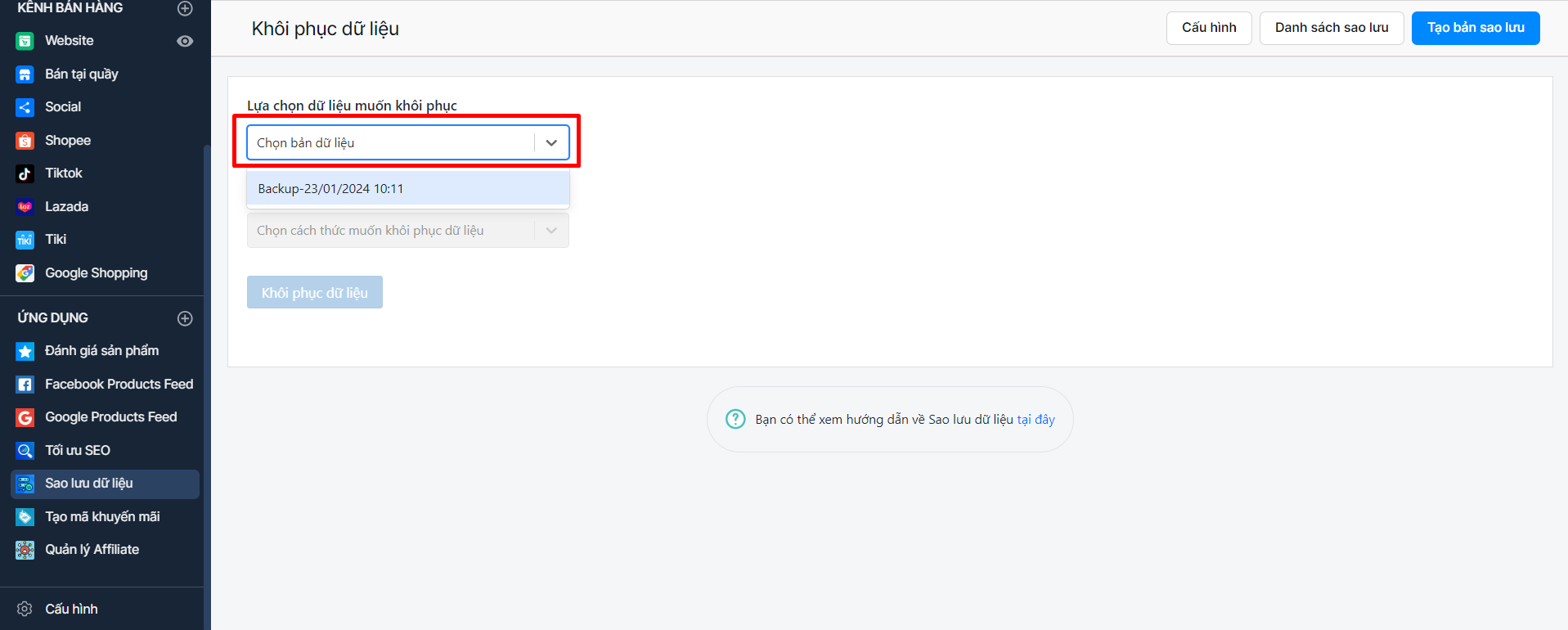The image size is (1568, 630).
Task: Select Backup-23/01/2024 10:11 option
Action: 407,188
